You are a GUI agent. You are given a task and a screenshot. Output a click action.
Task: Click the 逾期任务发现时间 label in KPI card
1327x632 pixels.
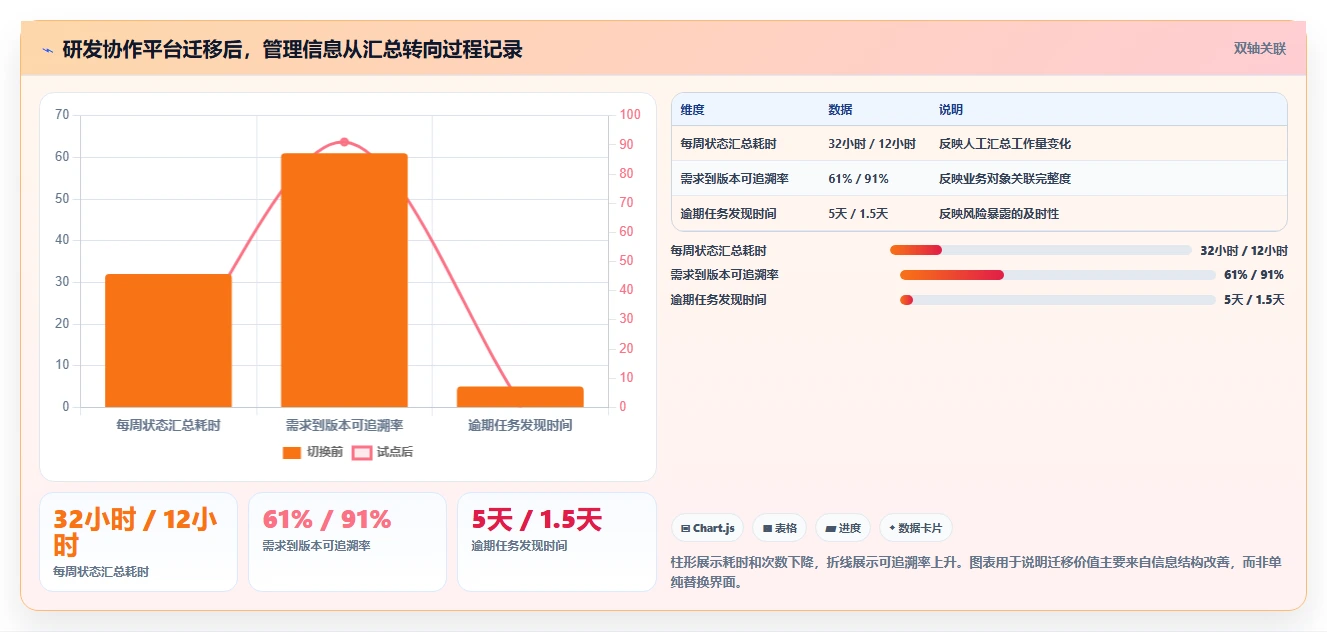point(519,546)
